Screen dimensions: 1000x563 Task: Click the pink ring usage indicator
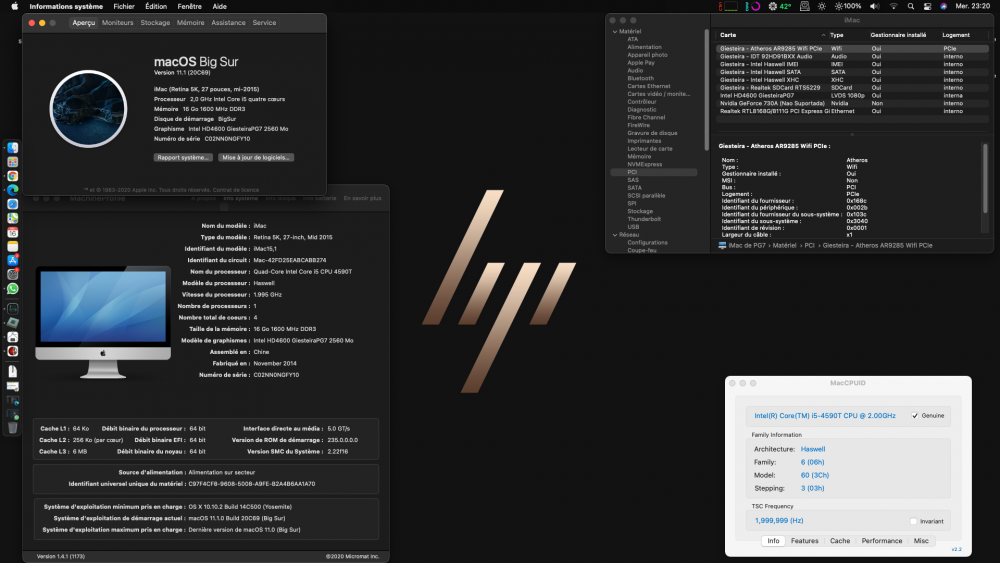[755, 6]
